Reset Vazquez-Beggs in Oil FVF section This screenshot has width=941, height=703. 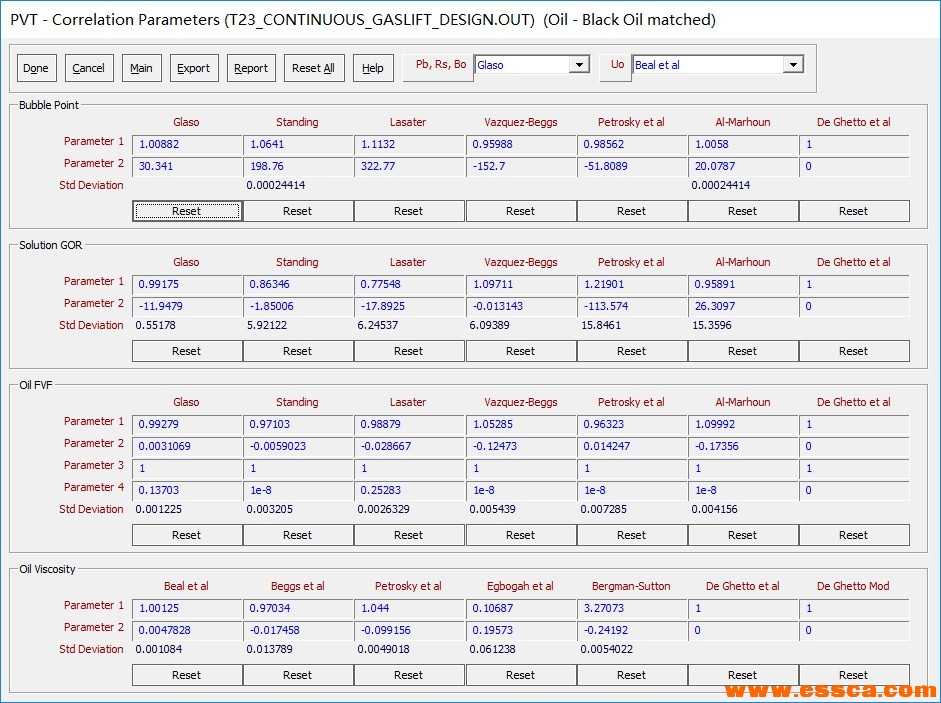click(x=520, y=535)
